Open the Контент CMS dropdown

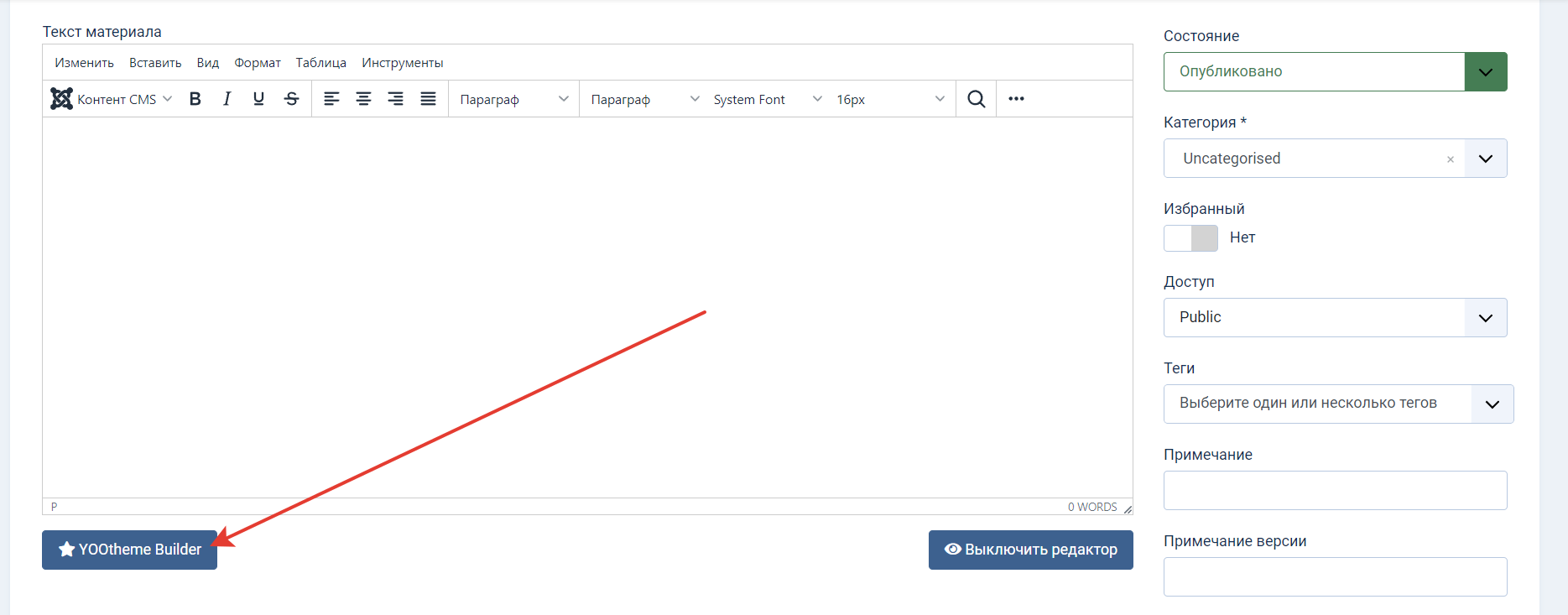112,99
